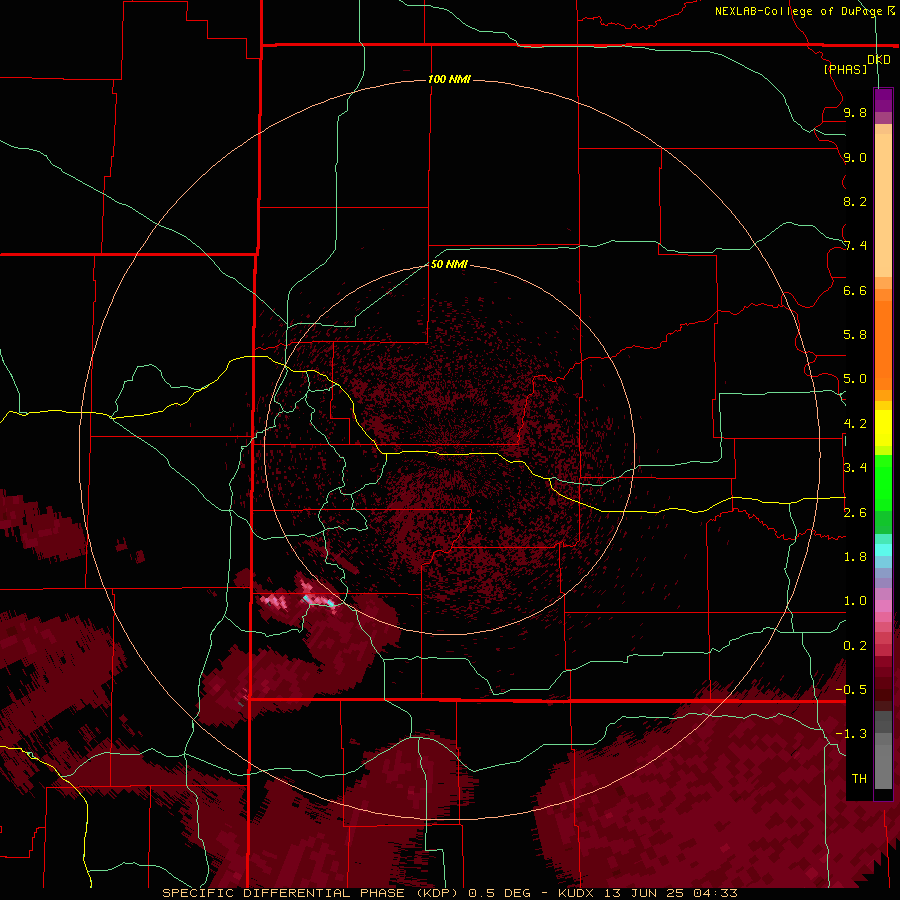The width and height of the screenshot is (900, 900).
Task: Click the cyan high-KDP echo core
Action: (330, 603)
